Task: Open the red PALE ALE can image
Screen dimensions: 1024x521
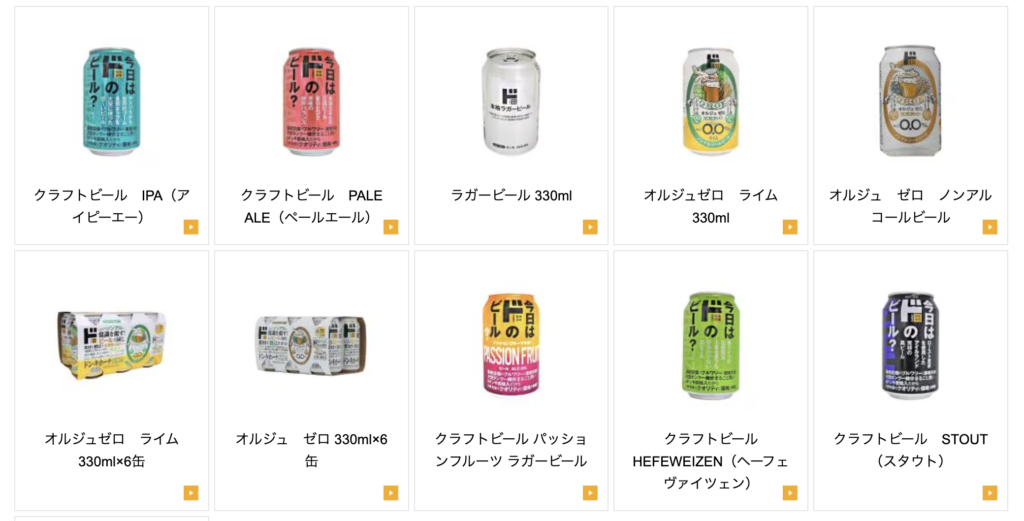Action: [x=312, y=101]
